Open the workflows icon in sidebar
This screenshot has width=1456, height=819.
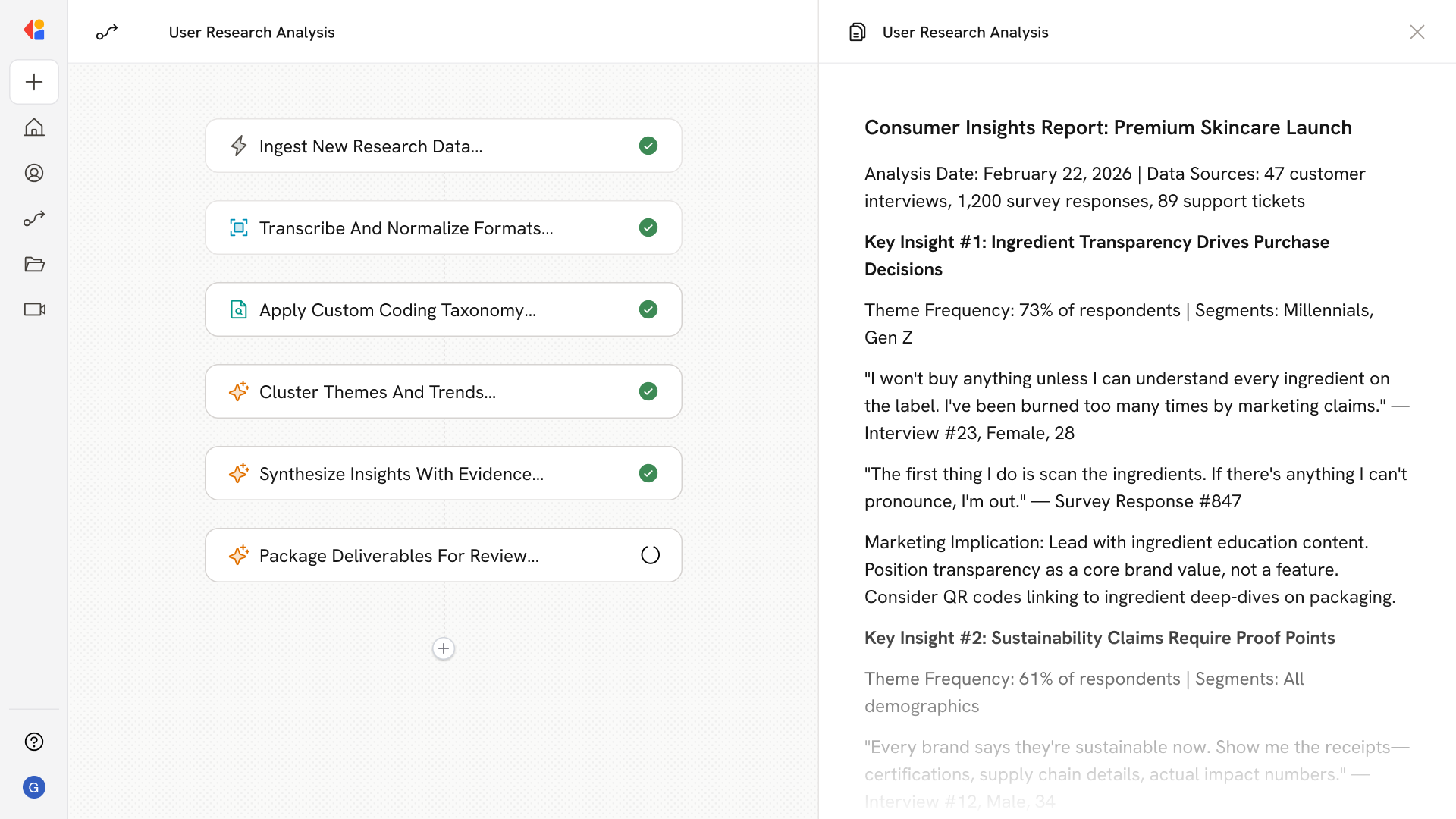pyautogui.click(x=34, y=218)
